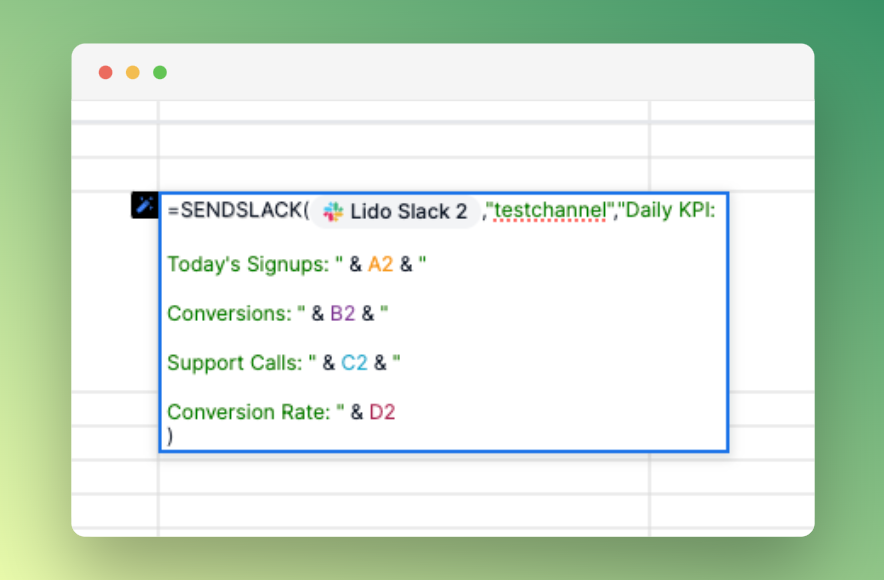Click the magic wand icon beside the formula
This screenshot has height=580, width=884.
pyautogui.click(x=145, y=205)
